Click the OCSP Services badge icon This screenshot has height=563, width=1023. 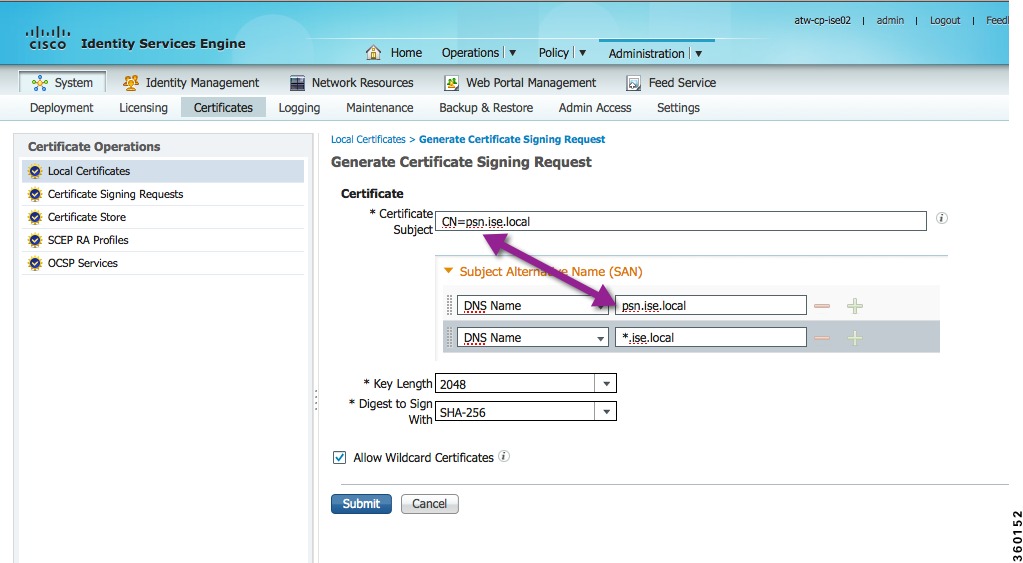35,263
